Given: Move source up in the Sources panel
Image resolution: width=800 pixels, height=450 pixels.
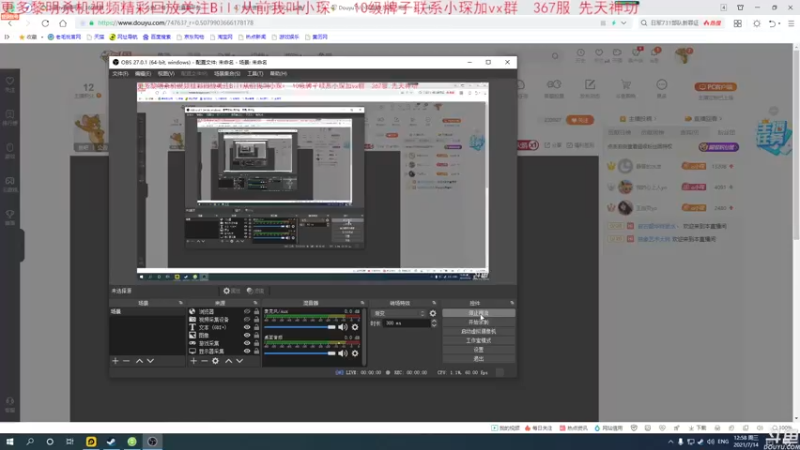Looking at the screenshot, I should point(229,361).
